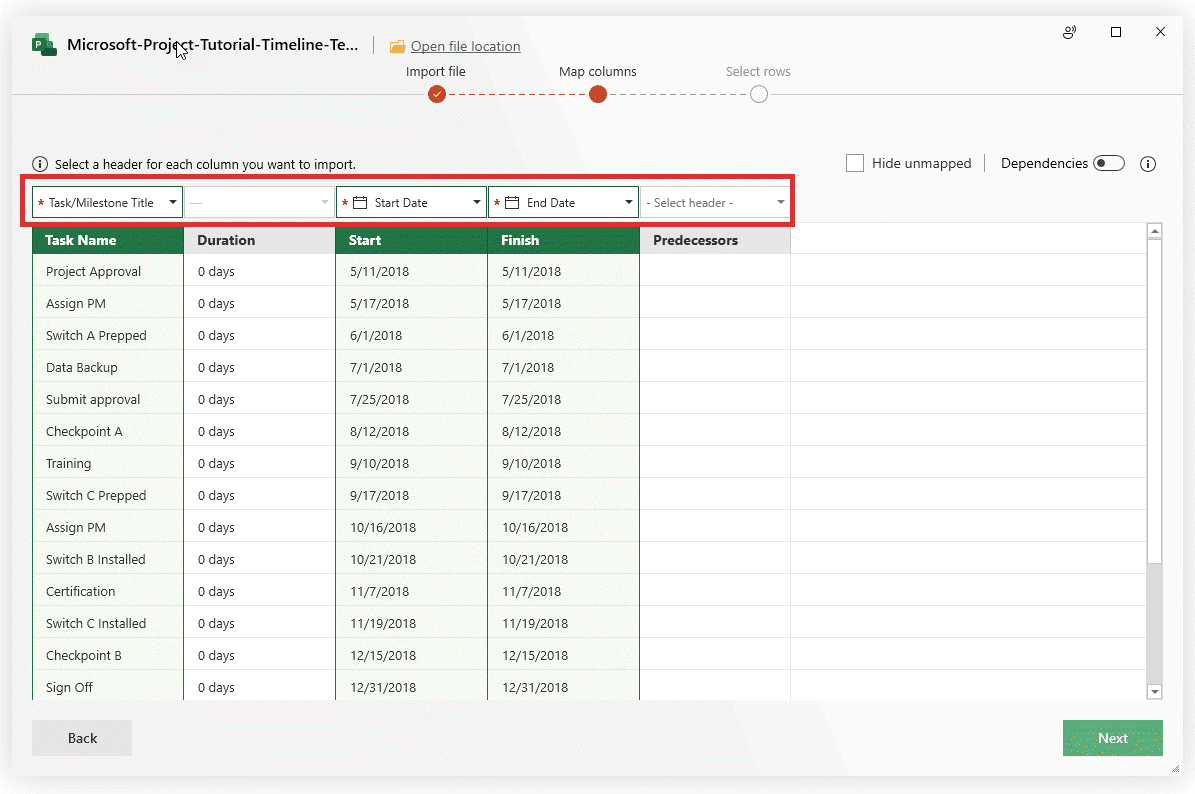
Task: Click the info icon next to Dependencies
Action: click(x=1148, y=163)
